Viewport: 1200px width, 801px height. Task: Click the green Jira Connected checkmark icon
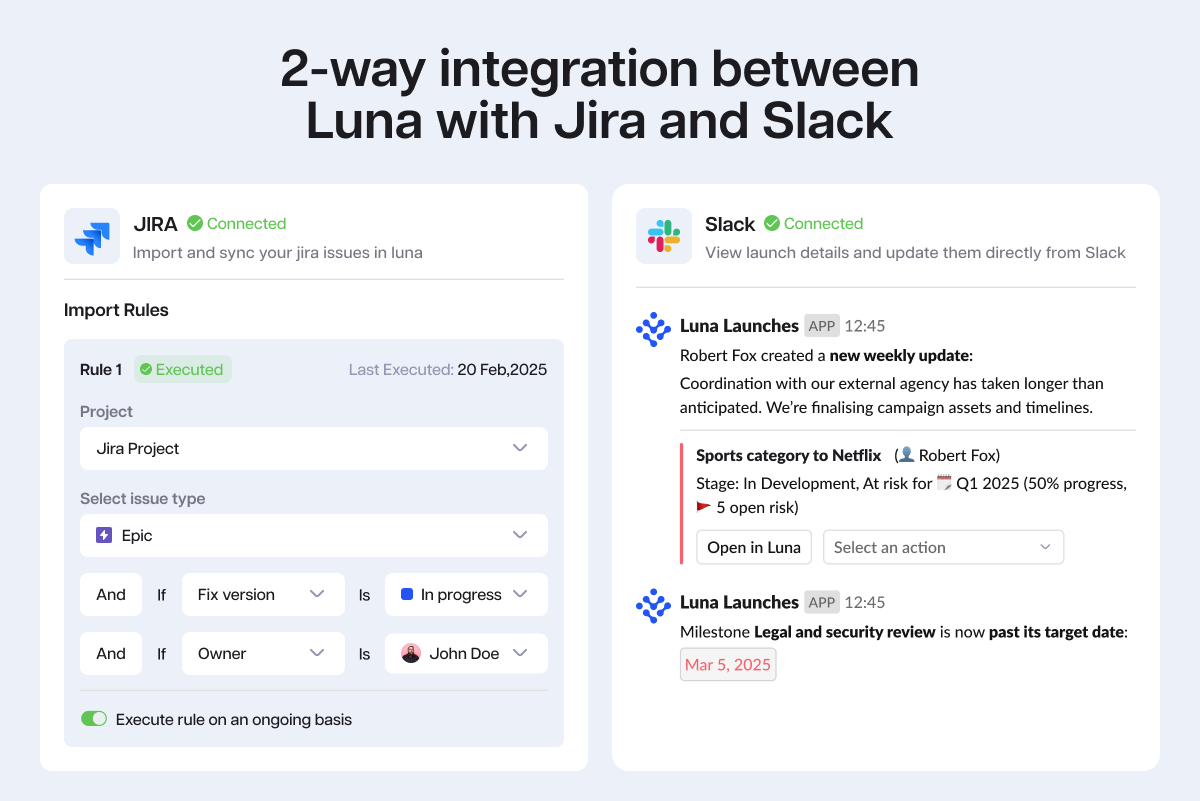pyautogui.click(x=195, y=223)
